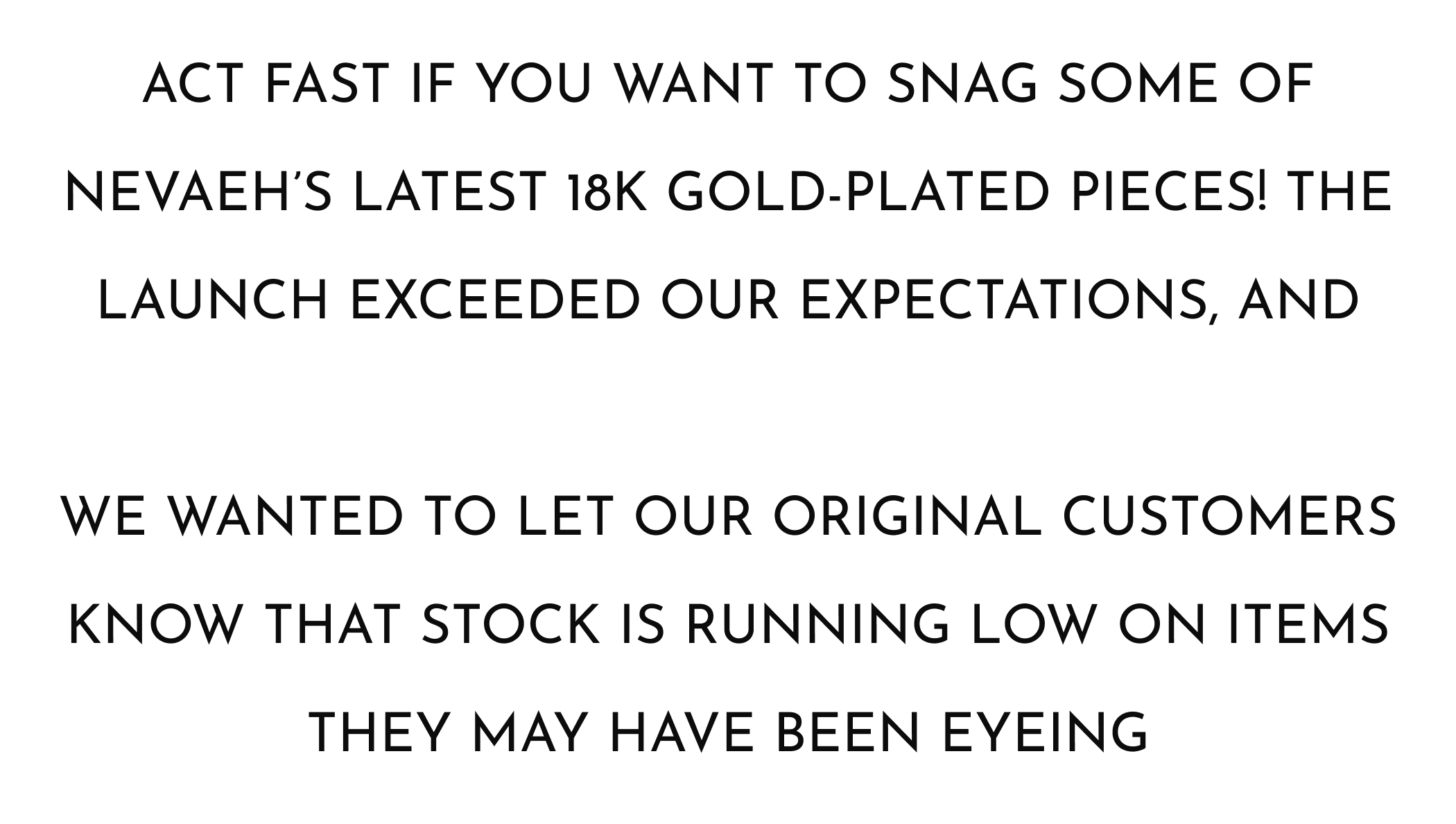The height and width of the screenshot is (824, 1456).
Task: Click the word "LAUNCH"
Action: click(214, 301)
